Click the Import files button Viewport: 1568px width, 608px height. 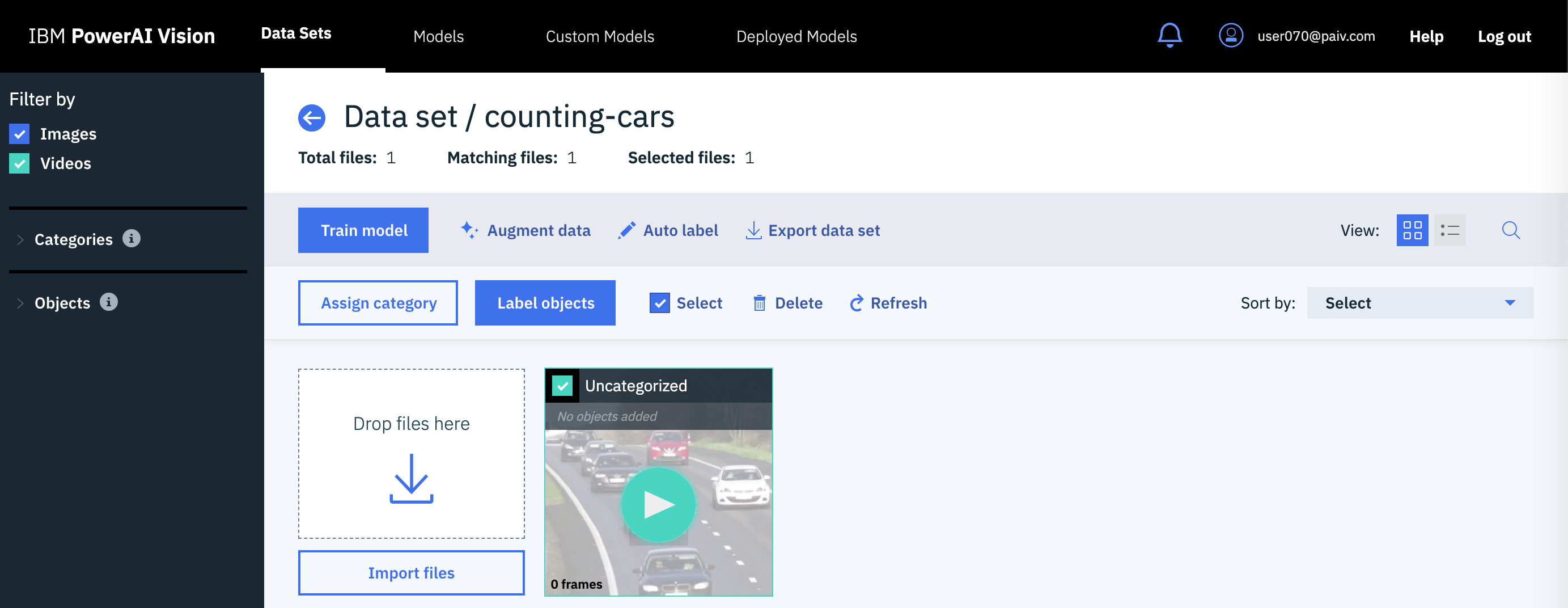tap(412, 573)
